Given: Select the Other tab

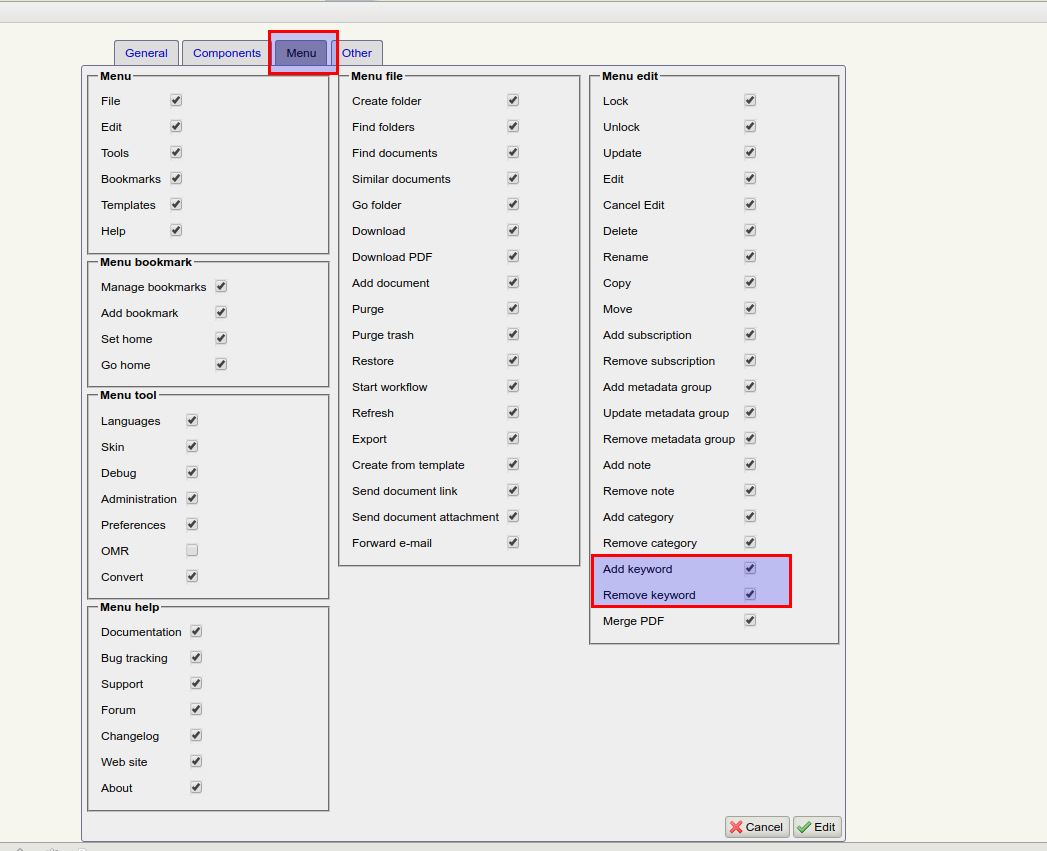Looking at the screenshot, I should (357, 53).
